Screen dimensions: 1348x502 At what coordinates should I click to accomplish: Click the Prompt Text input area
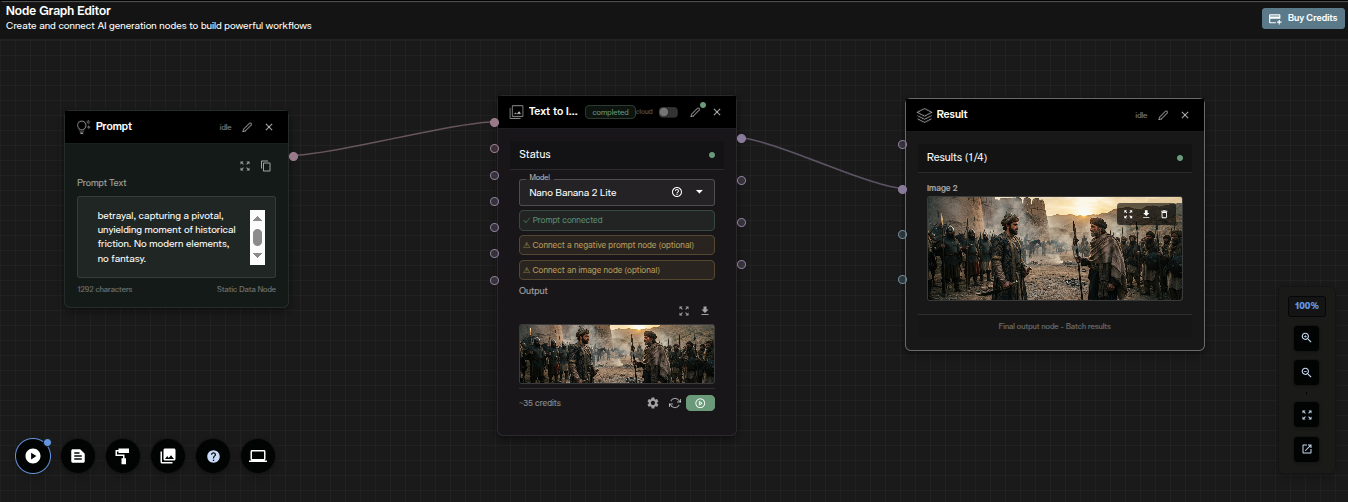[176, 237]
